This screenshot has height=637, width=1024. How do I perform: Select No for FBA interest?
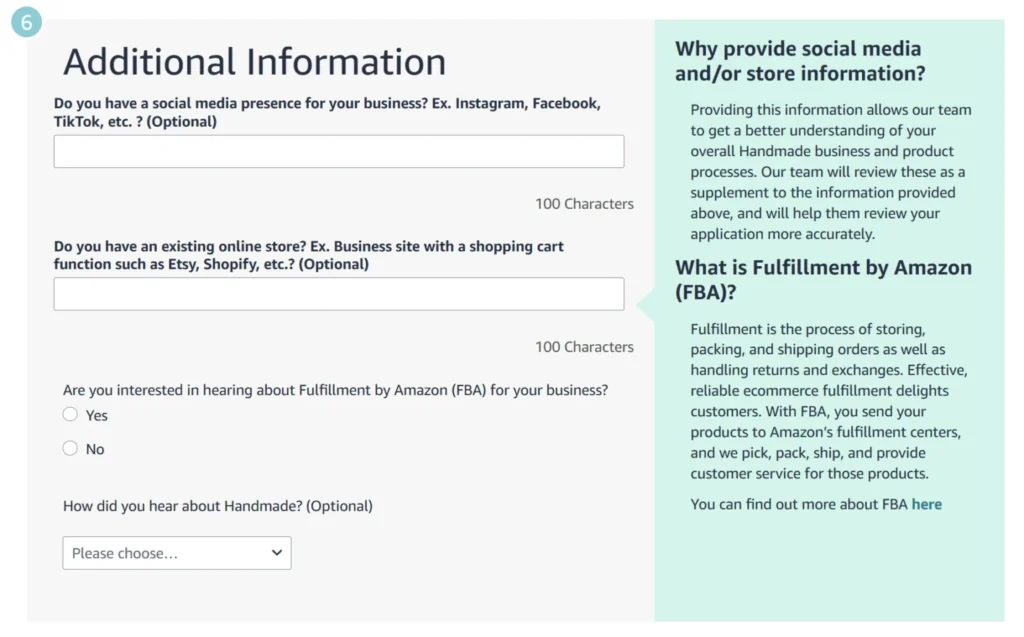coord(70,449)
